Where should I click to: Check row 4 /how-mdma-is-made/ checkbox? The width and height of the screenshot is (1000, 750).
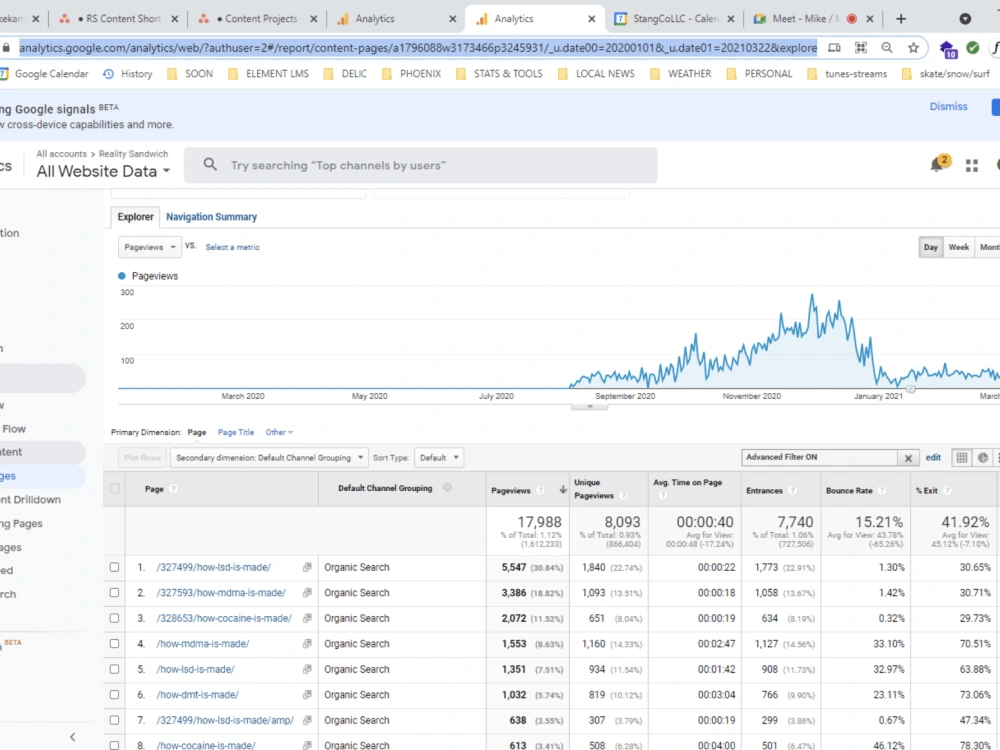[114, 643]
